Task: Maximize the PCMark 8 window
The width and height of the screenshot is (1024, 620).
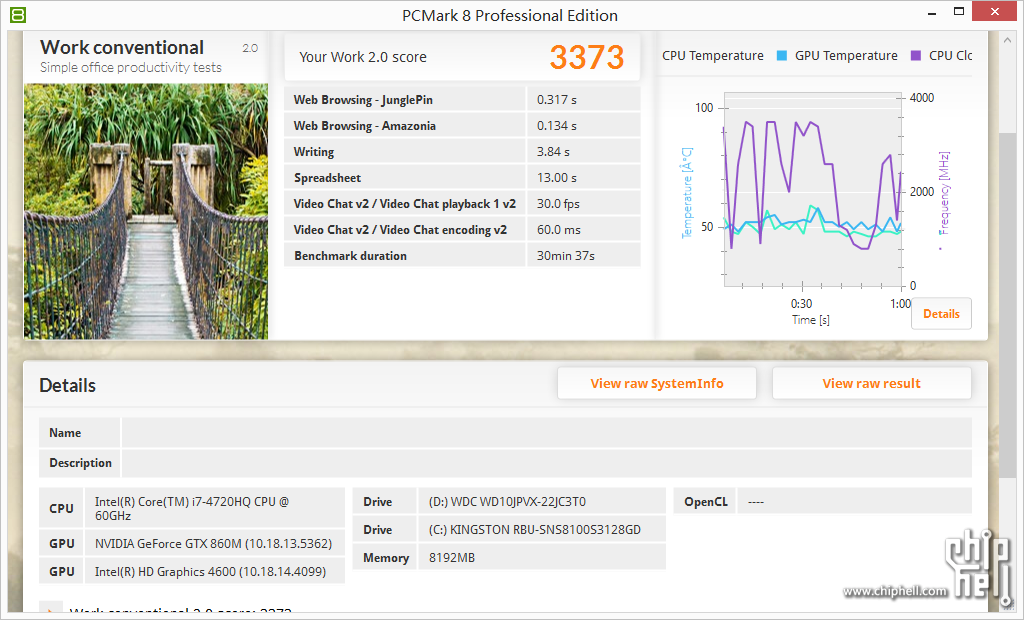Action: coord(959,11)
